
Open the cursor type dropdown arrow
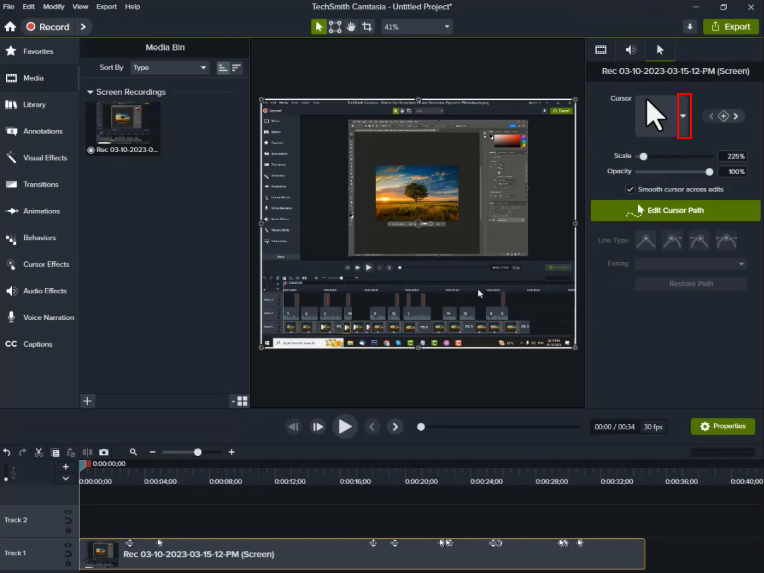(x=684, y=116)
